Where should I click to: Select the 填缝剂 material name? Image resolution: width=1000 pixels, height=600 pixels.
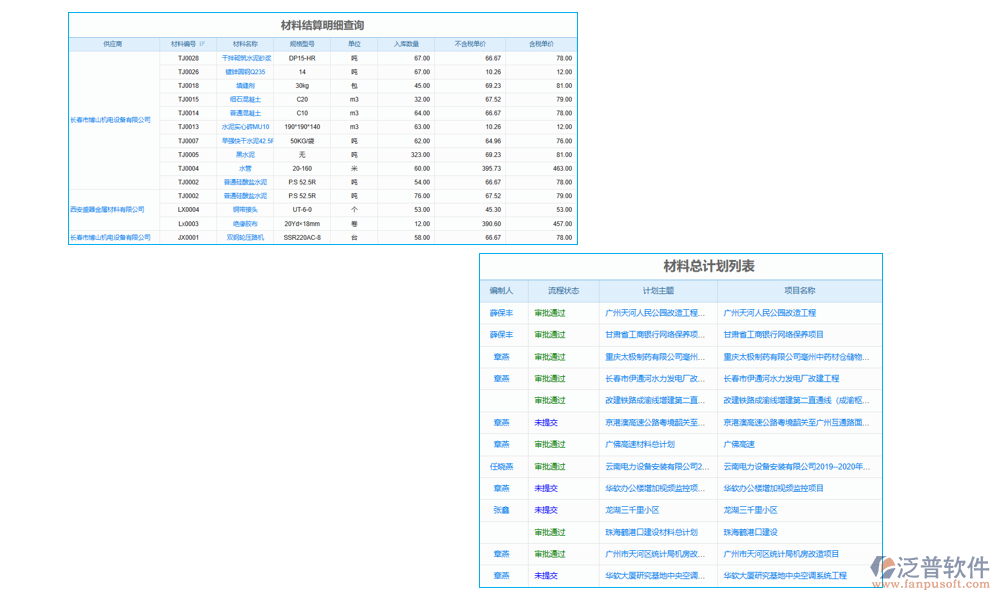(x=246, y=85)
